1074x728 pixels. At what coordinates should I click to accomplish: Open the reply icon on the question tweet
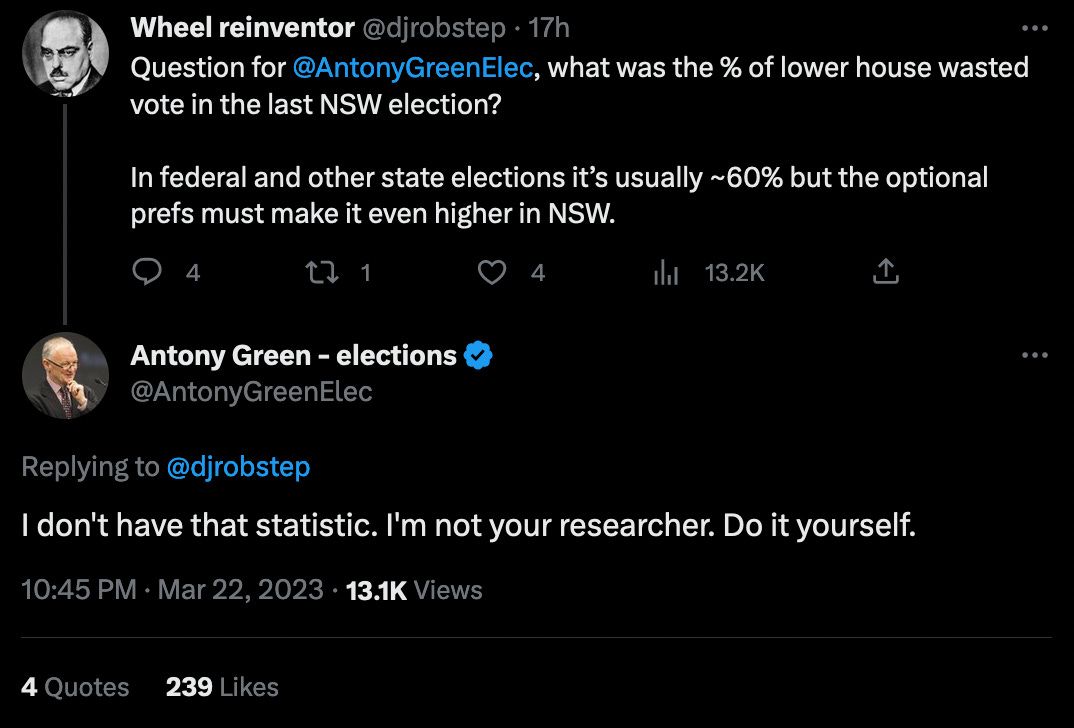(x=149, y=271)
